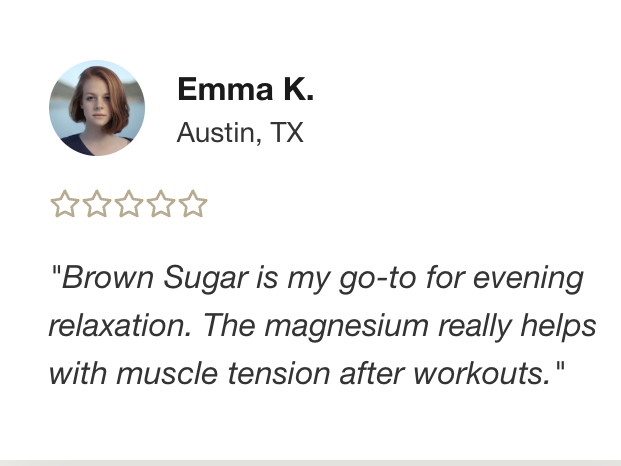Click the word magnesium in the testimonial
The width and height of the screenshot is (621, 466).
(x=347, y=327)
